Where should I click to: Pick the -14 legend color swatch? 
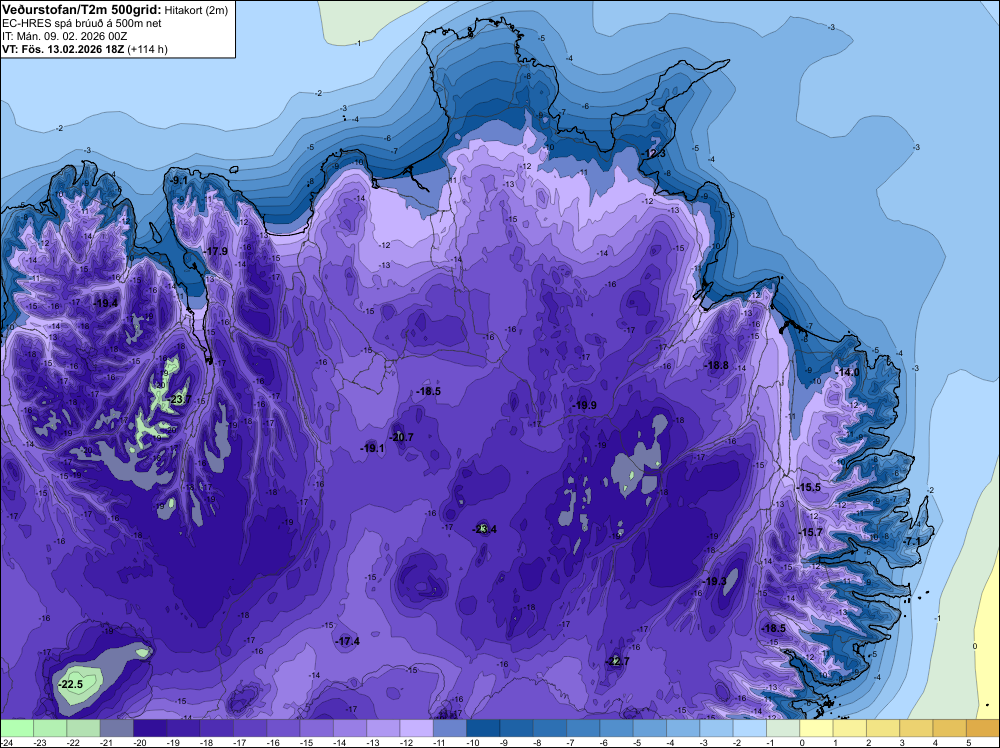(x=349, y=728)
